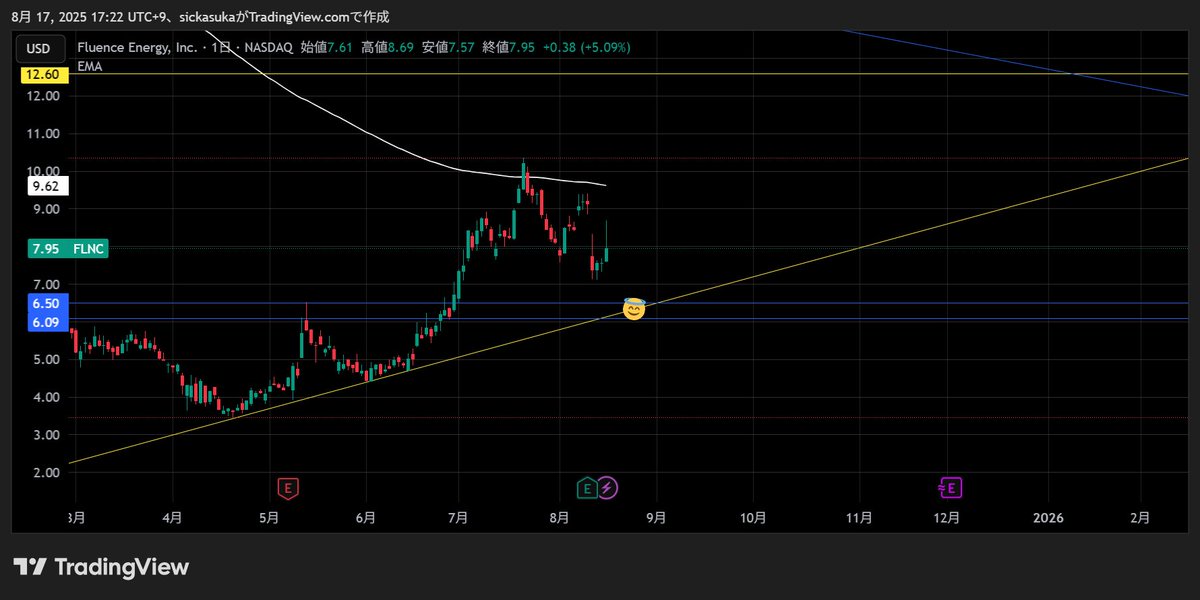Click the 11.00 price axis label
1200x600 pixels.
click(45, 134)
